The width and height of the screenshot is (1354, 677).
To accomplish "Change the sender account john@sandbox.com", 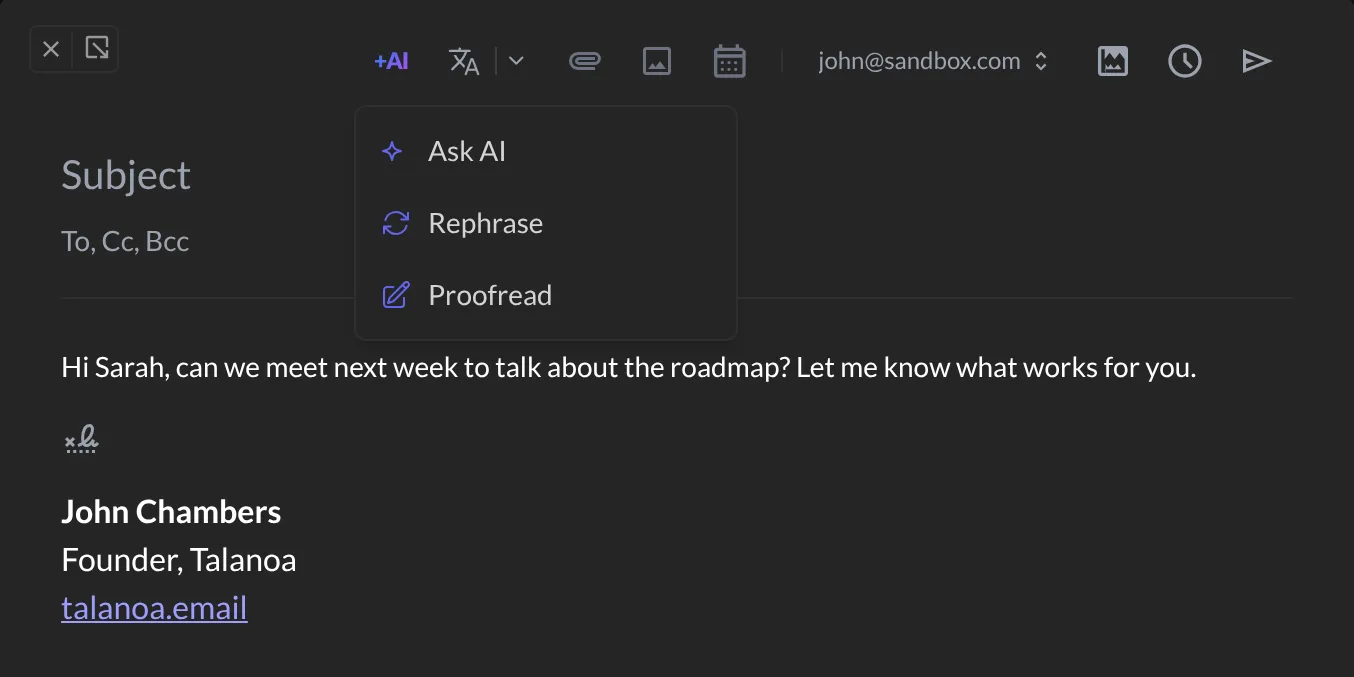I will [x=933, y=61].
